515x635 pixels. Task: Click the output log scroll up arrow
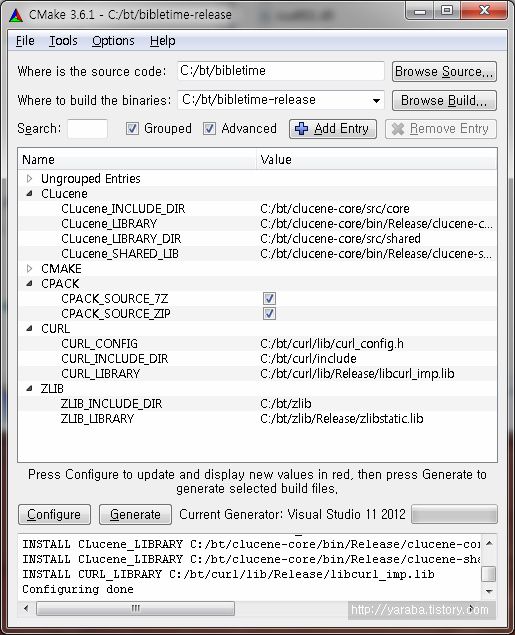[489, 543]
